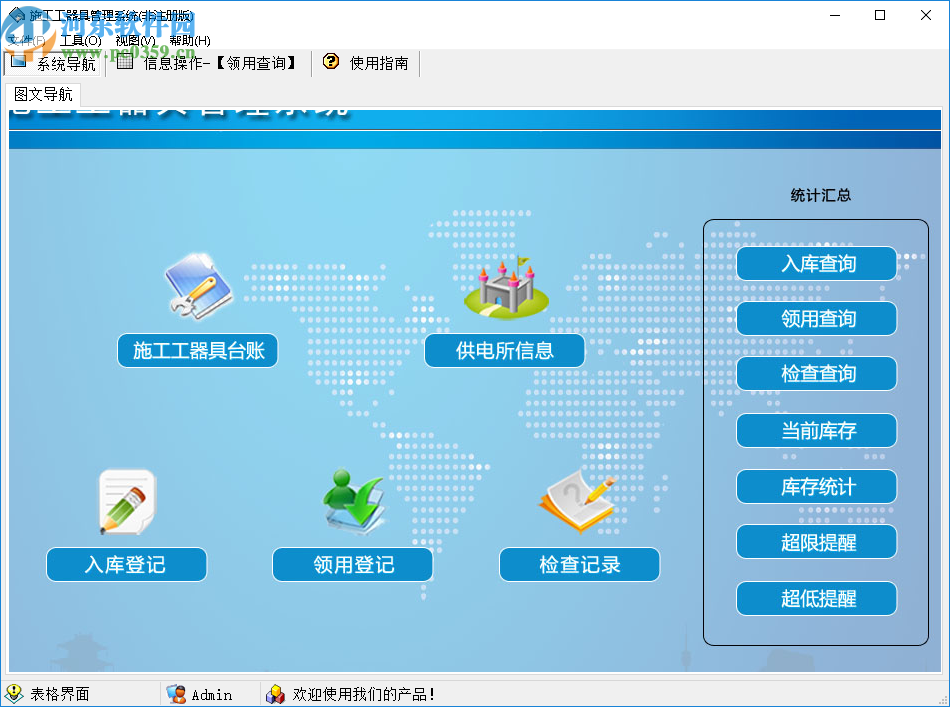Screen dimensions: 950x707
Task: Click the 超限提醒 button
Action: click(817, 542)
